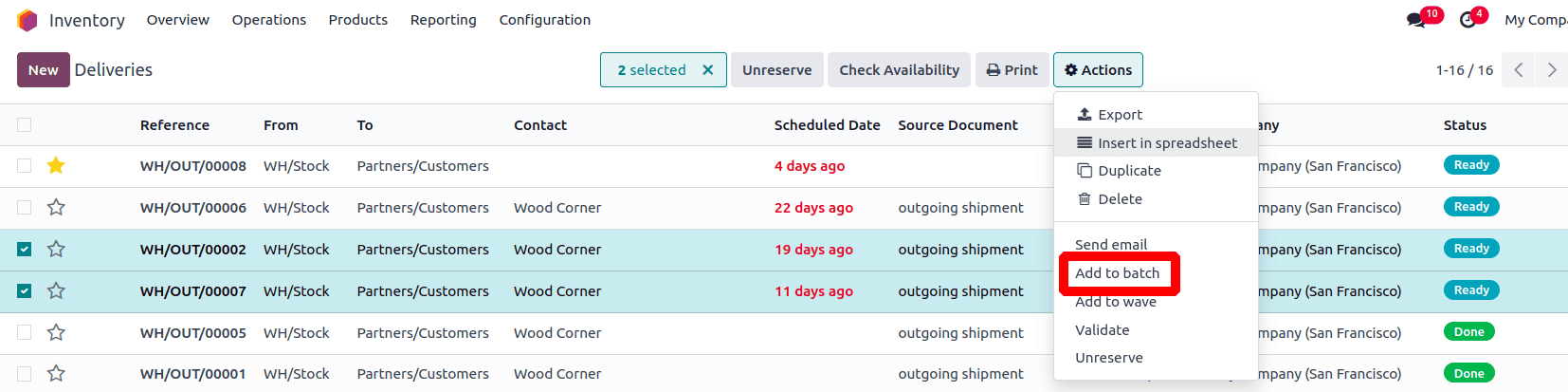The width and height of the screenshot is (1568, 392).
Task: Check the WH/OUT/00008 row checkbox
Action: point(25,166)
